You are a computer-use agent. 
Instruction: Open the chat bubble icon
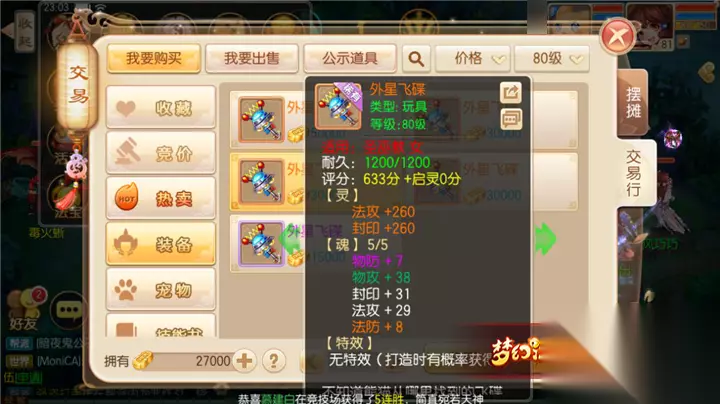tap(68, 310)
